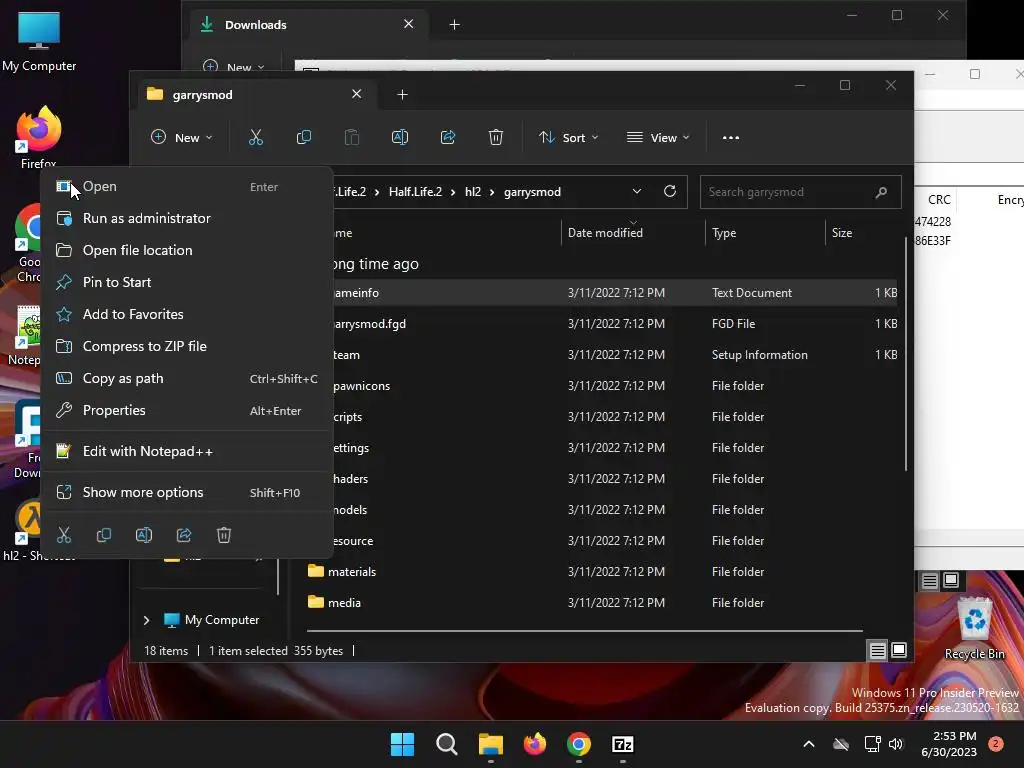This screenshot has height=768, width=1024.
Task: Click the horizontal scrollbar under file list
Action: pos(584,631)
